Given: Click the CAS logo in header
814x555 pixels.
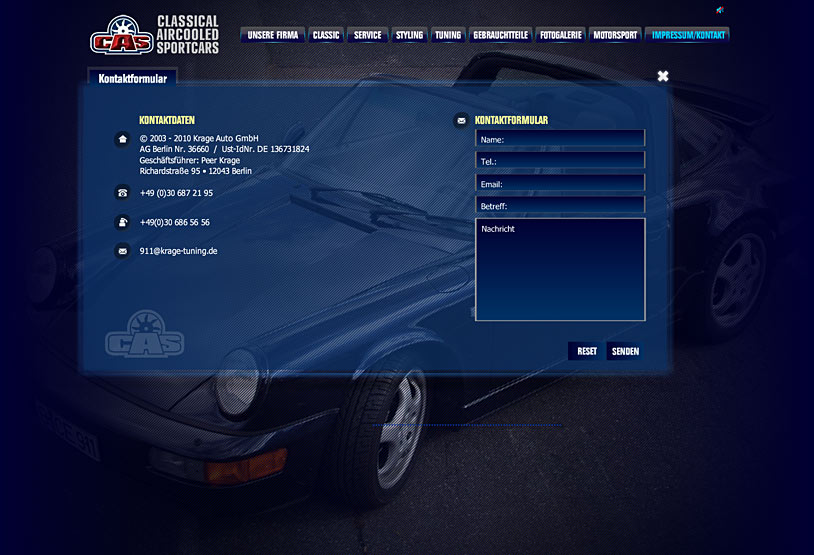Looking at the screenshot, I should pyautogui.click(x=121, y=36).
